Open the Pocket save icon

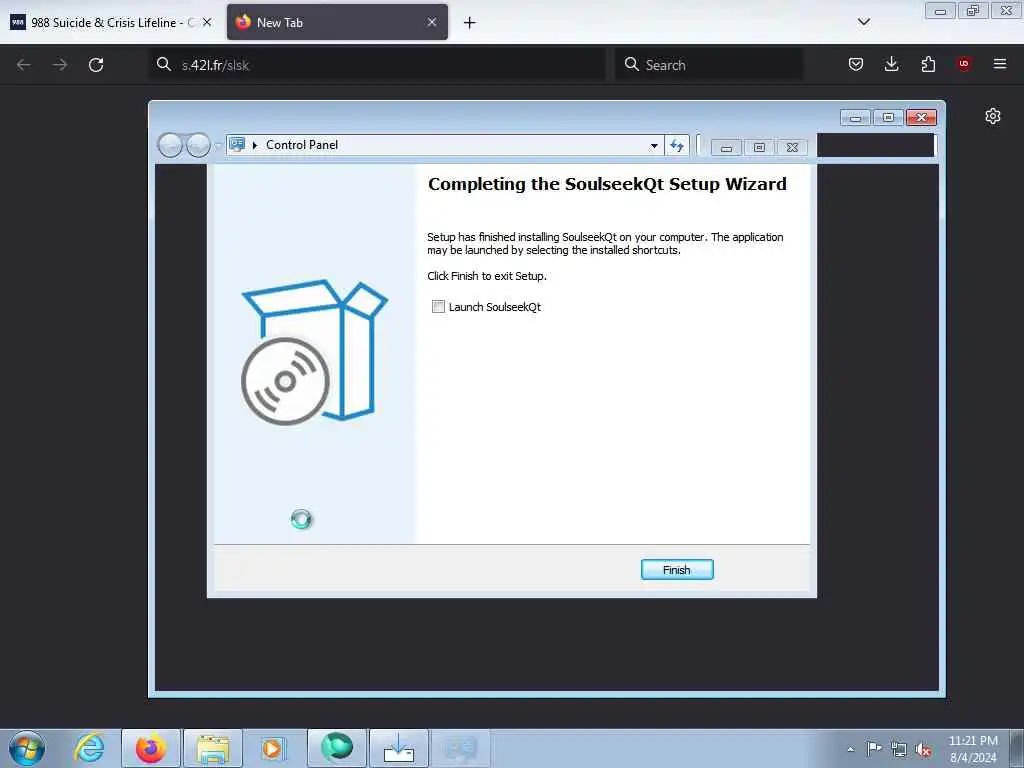[x=856, y=64]
